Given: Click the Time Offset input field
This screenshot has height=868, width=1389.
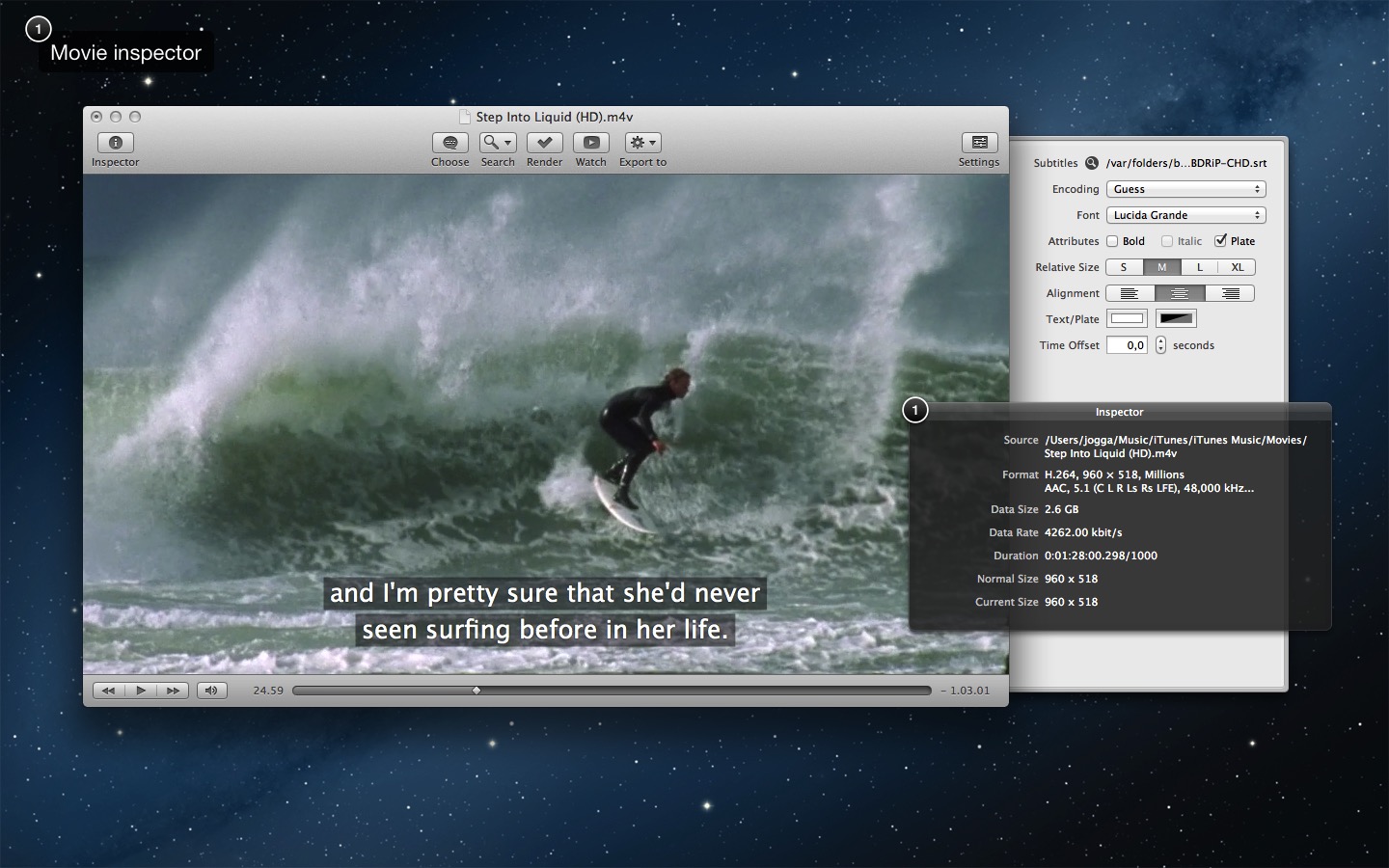Looking at the screenshot, I should pyautogui.click(x=1127, y=345).
